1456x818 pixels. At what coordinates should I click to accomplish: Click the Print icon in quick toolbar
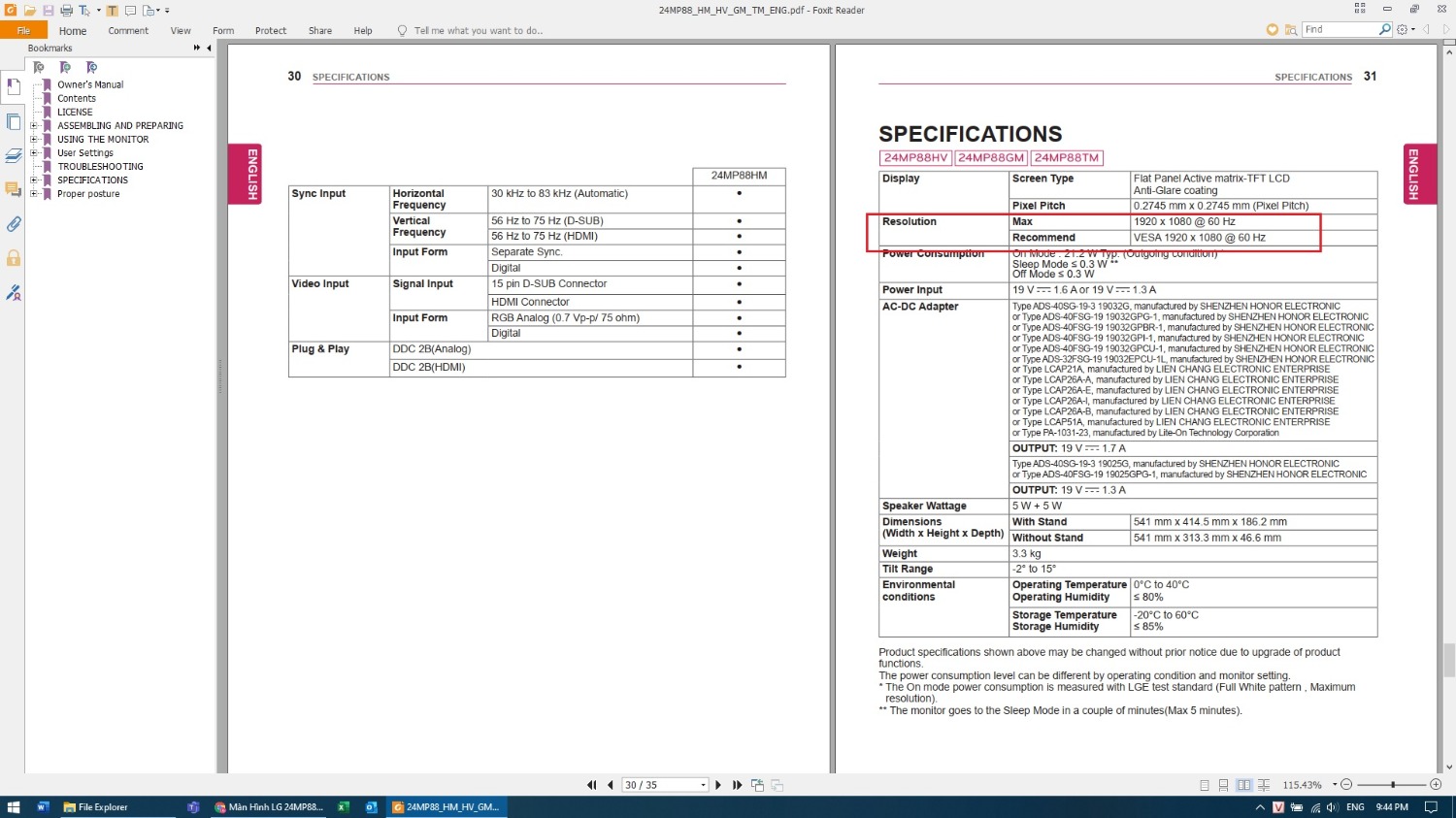click(66, 11)
